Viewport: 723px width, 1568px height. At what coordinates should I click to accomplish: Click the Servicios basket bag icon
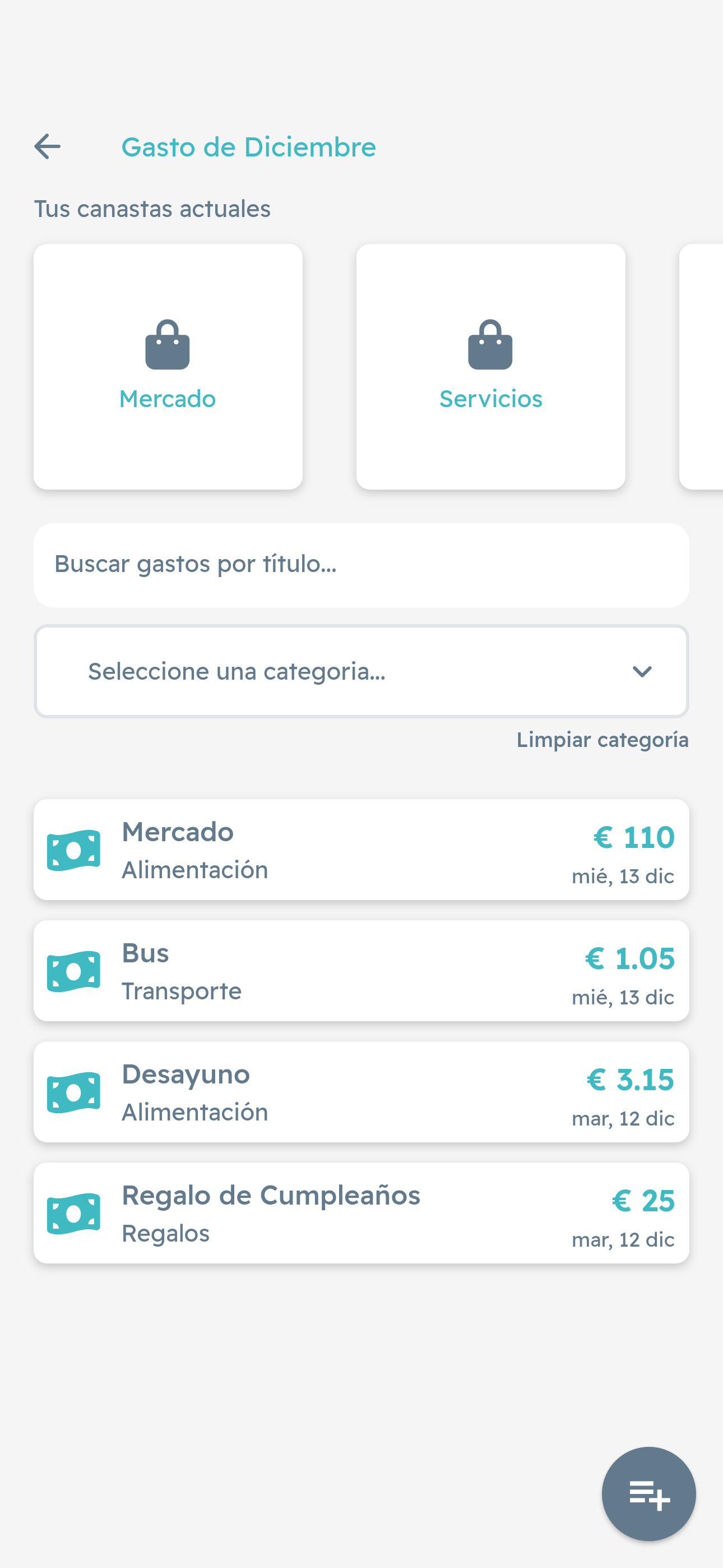click(490, 344)
